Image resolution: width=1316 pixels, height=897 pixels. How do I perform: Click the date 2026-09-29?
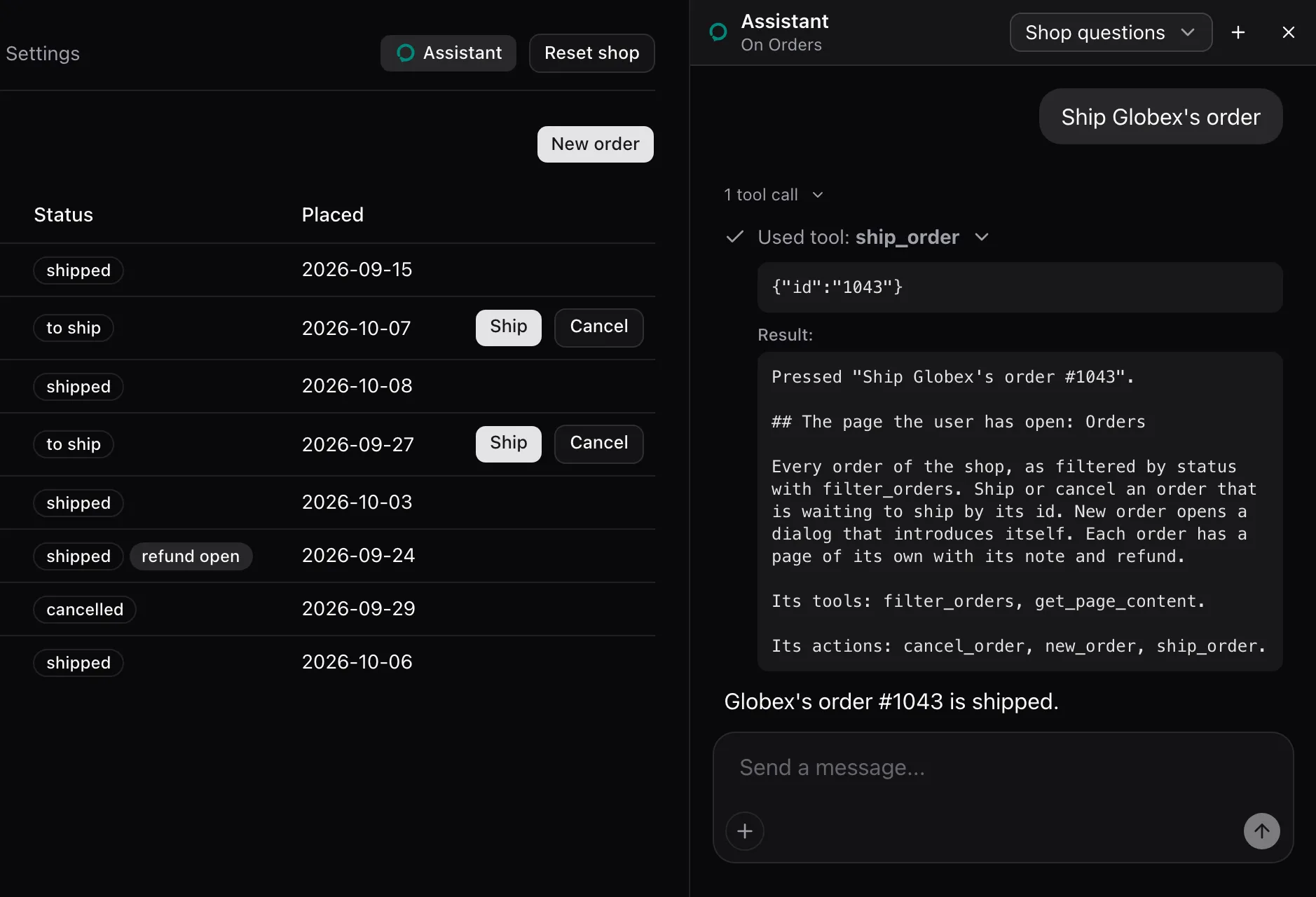(358, 608)
